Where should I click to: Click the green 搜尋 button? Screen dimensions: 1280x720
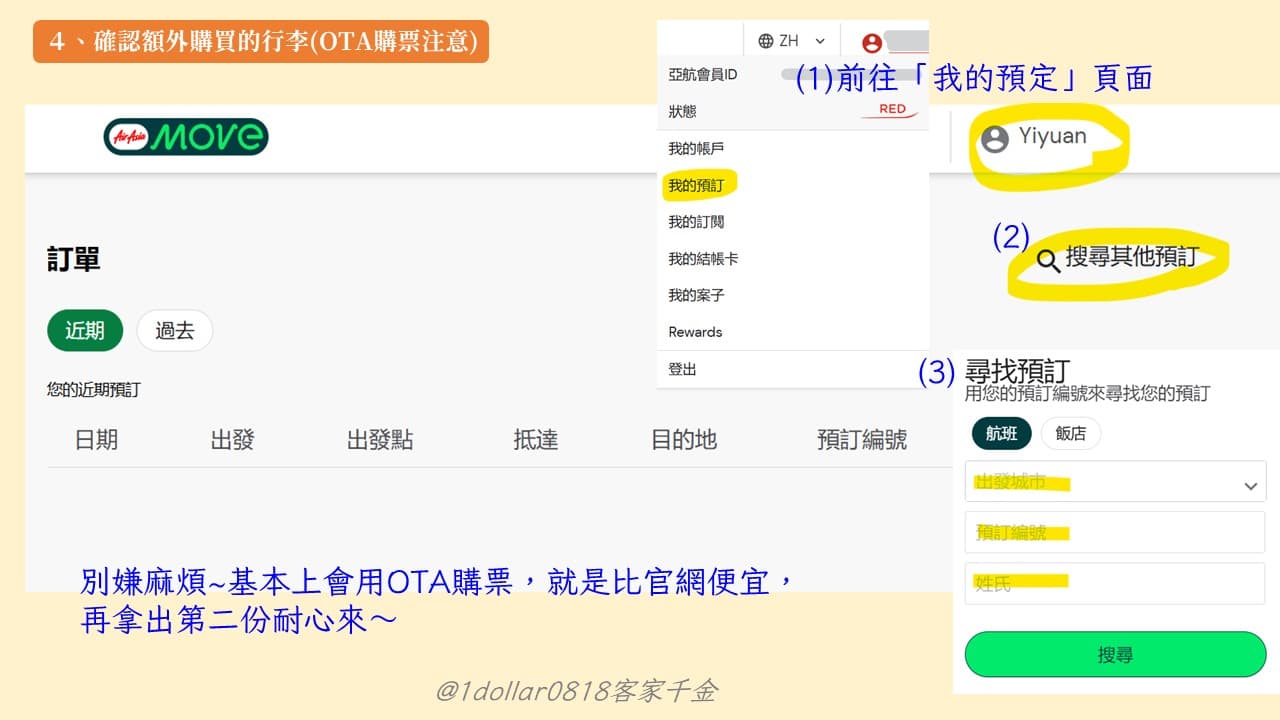(x=1115, y=655)
